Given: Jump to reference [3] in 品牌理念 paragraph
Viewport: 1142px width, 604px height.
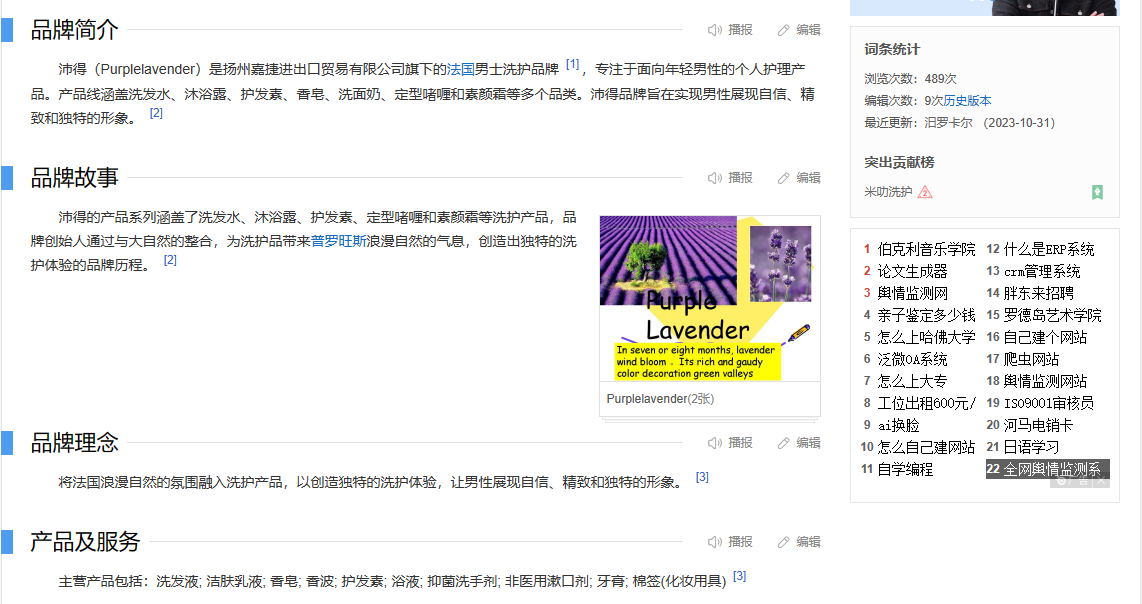Looking at the screenshot, I should click(702, 476).
